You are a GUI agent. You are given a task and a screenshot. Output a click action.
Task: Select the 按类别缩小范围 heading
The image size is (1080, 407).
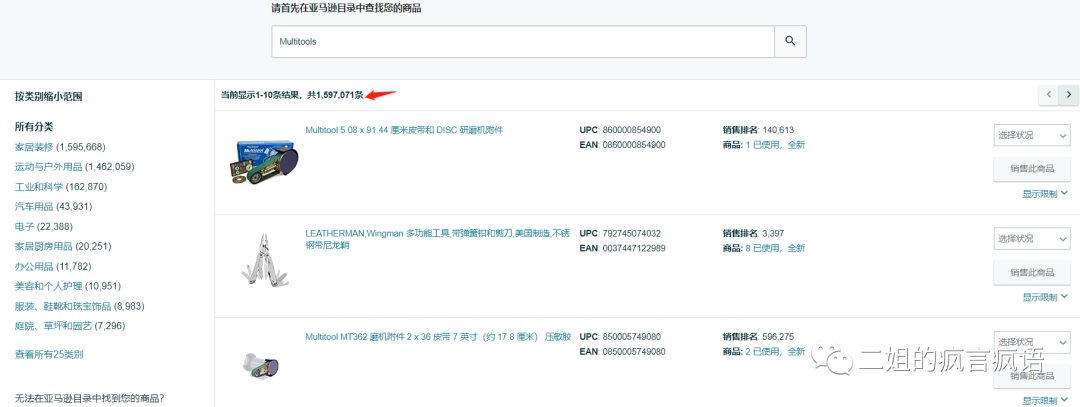[x=49, y=97]
